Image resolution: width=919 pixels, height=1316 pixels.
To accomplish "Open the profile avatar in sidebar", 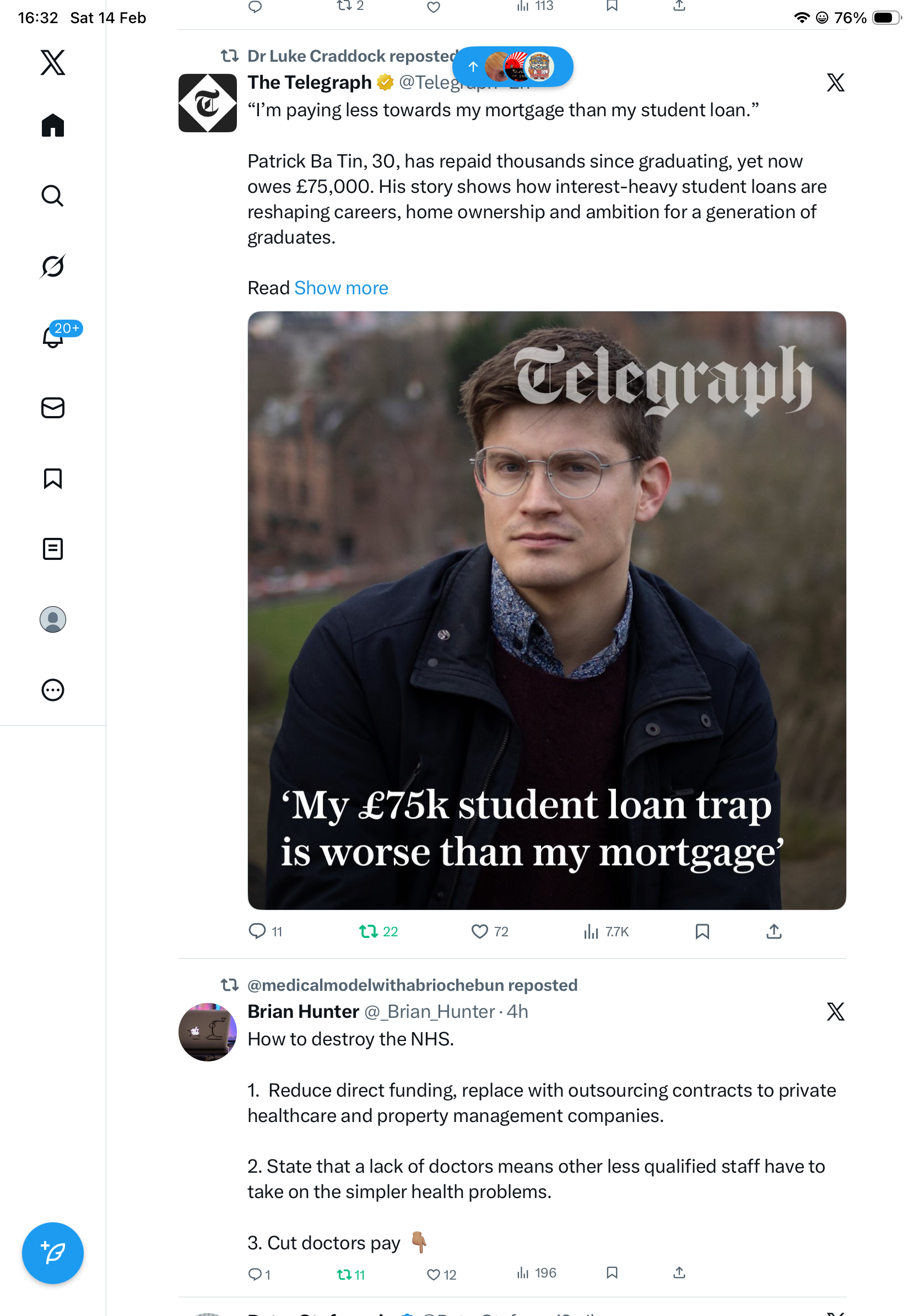I will [53, 619].
